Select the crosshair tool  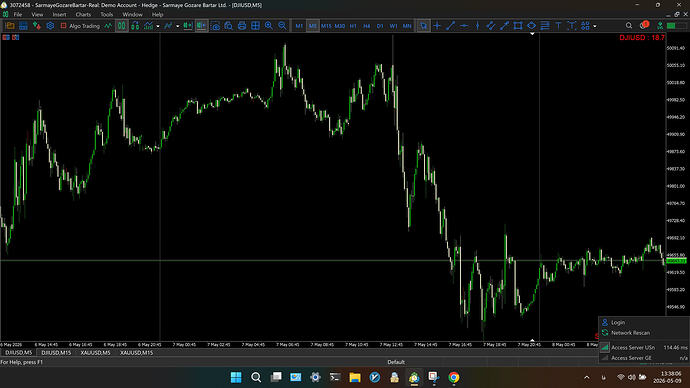437,26
